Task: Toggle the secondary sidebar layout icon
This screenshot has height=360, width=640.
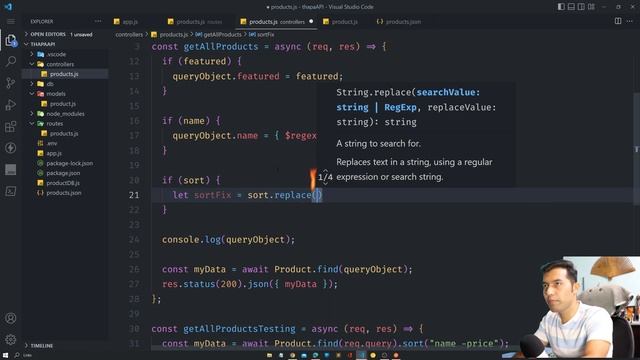Action: tap(581, 7)
